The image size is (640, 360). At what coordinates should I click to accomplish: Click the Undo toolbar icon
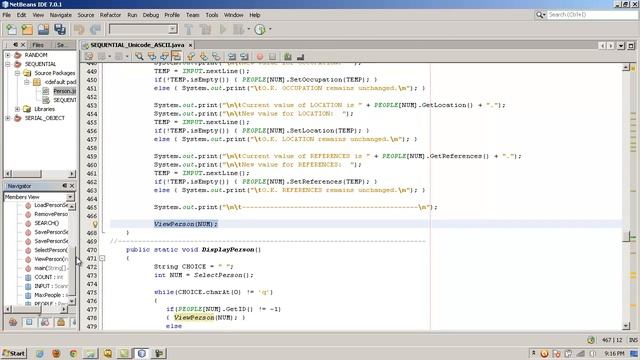coord(79,29)
